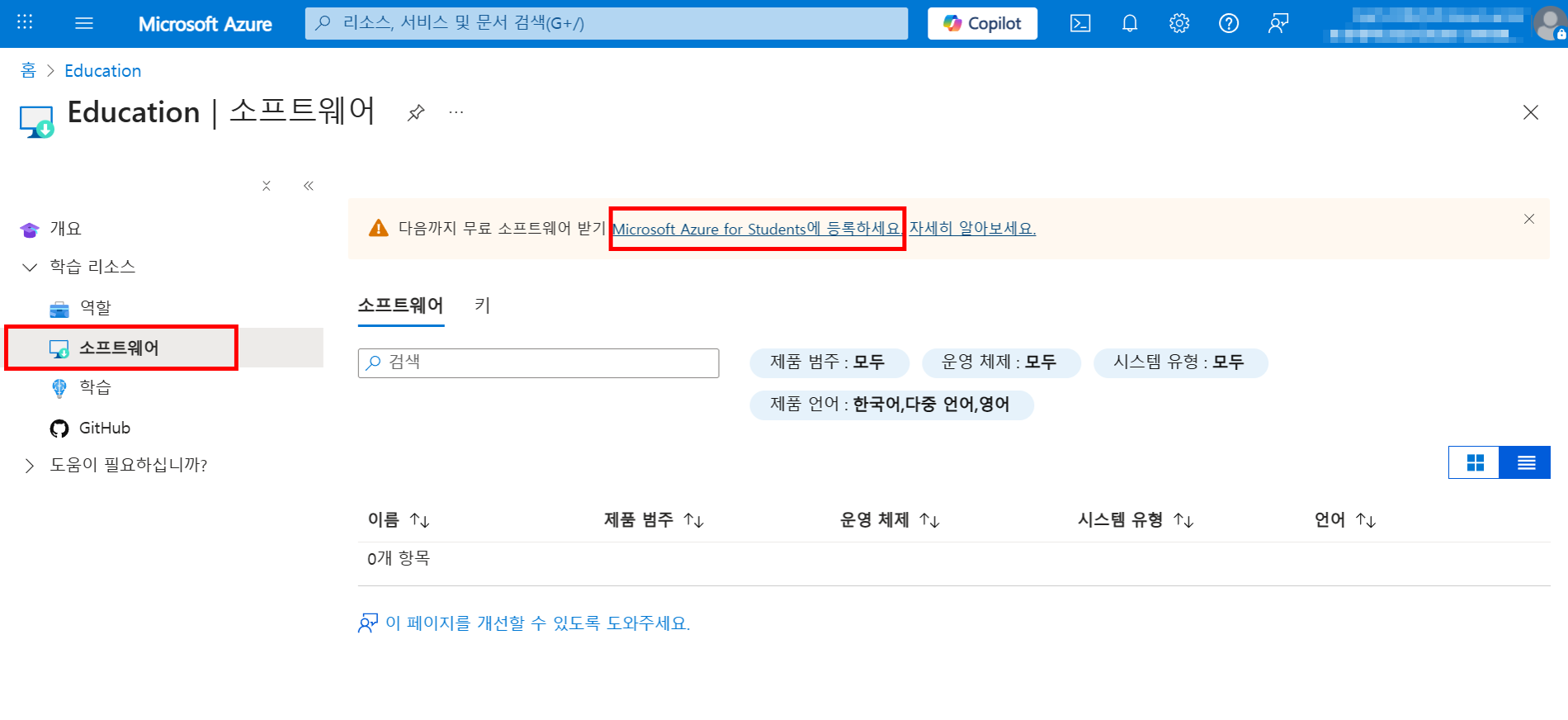The height and width of the screenshot is (720, 1568).
Task: Open portal settings gear
Action: 1179,23
